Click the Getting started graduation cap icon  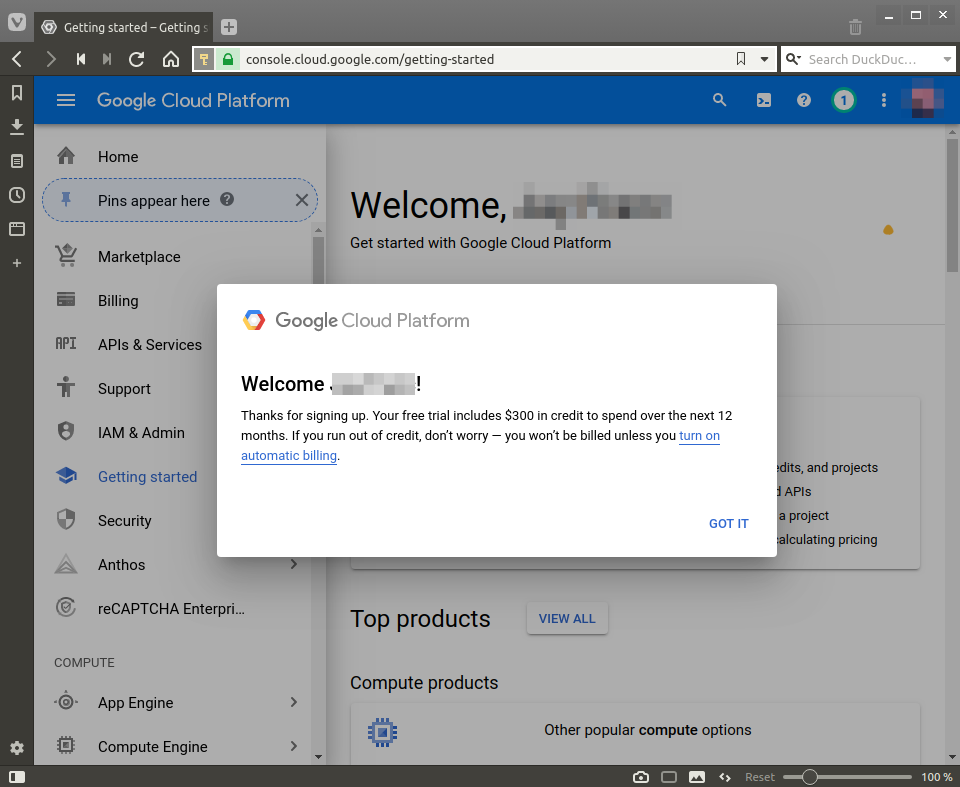[66, 476]
